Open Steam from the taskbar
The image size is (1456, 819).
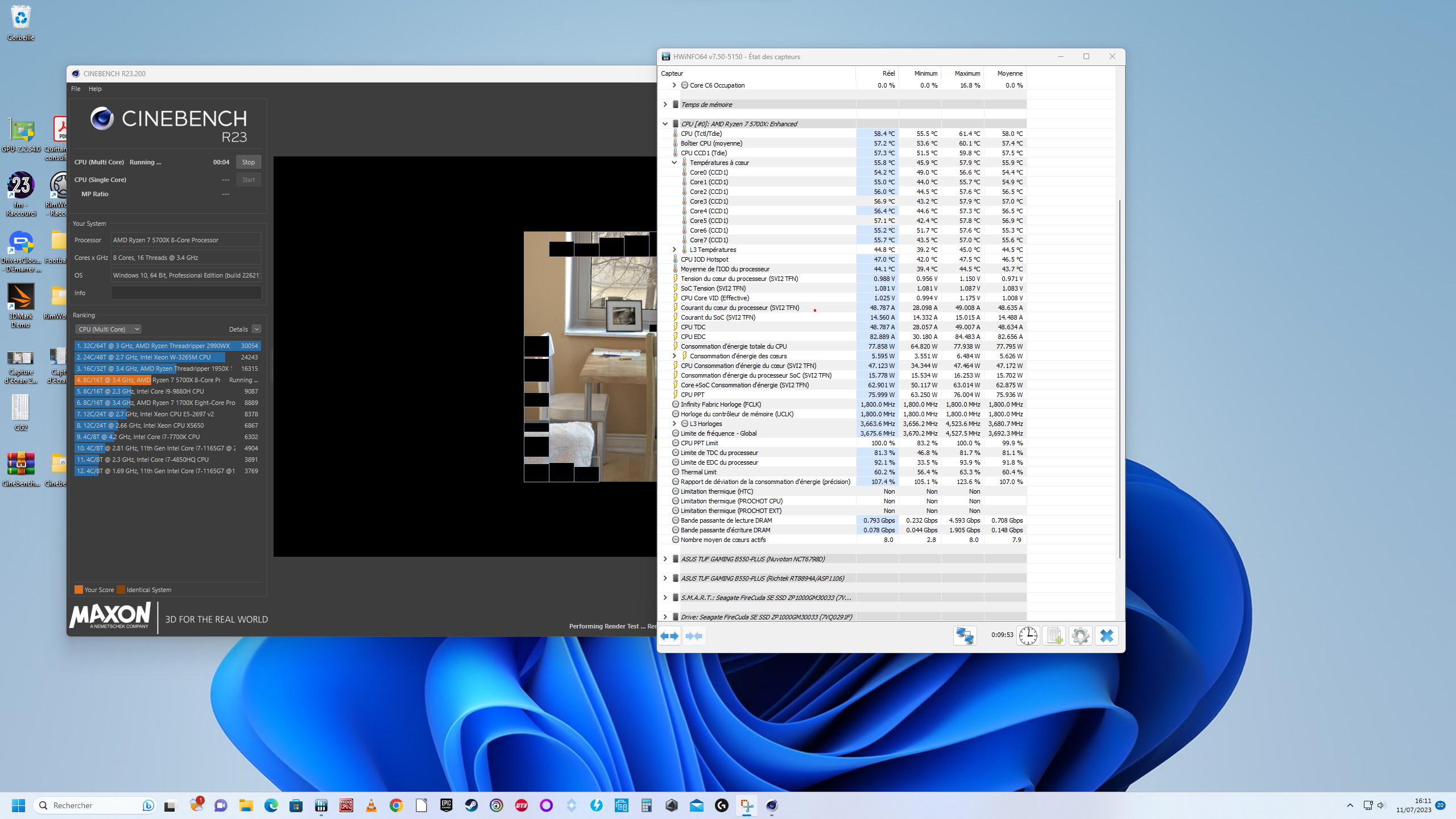point(471,805)
